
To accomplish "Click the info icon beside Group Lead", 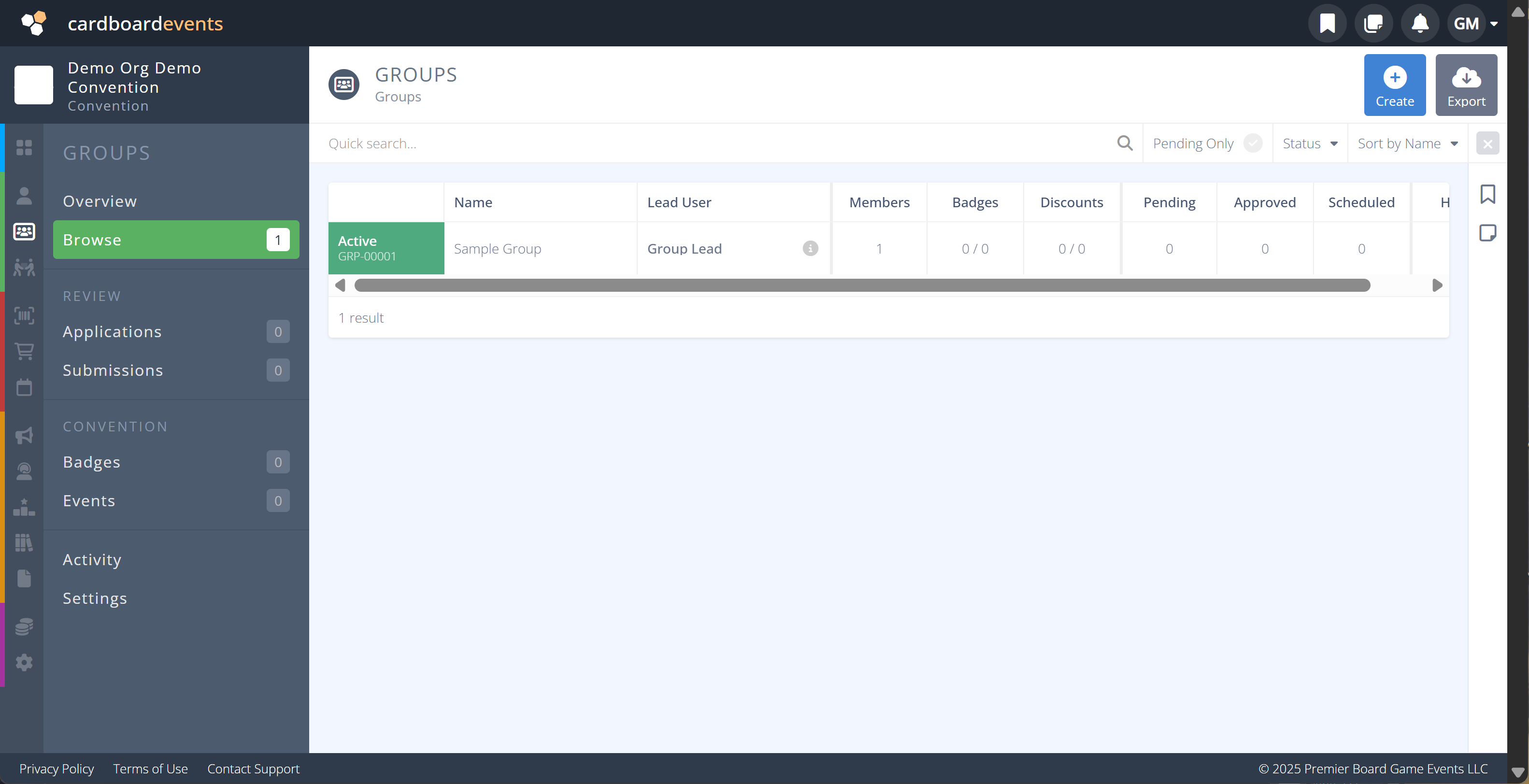I will (810, 248).
